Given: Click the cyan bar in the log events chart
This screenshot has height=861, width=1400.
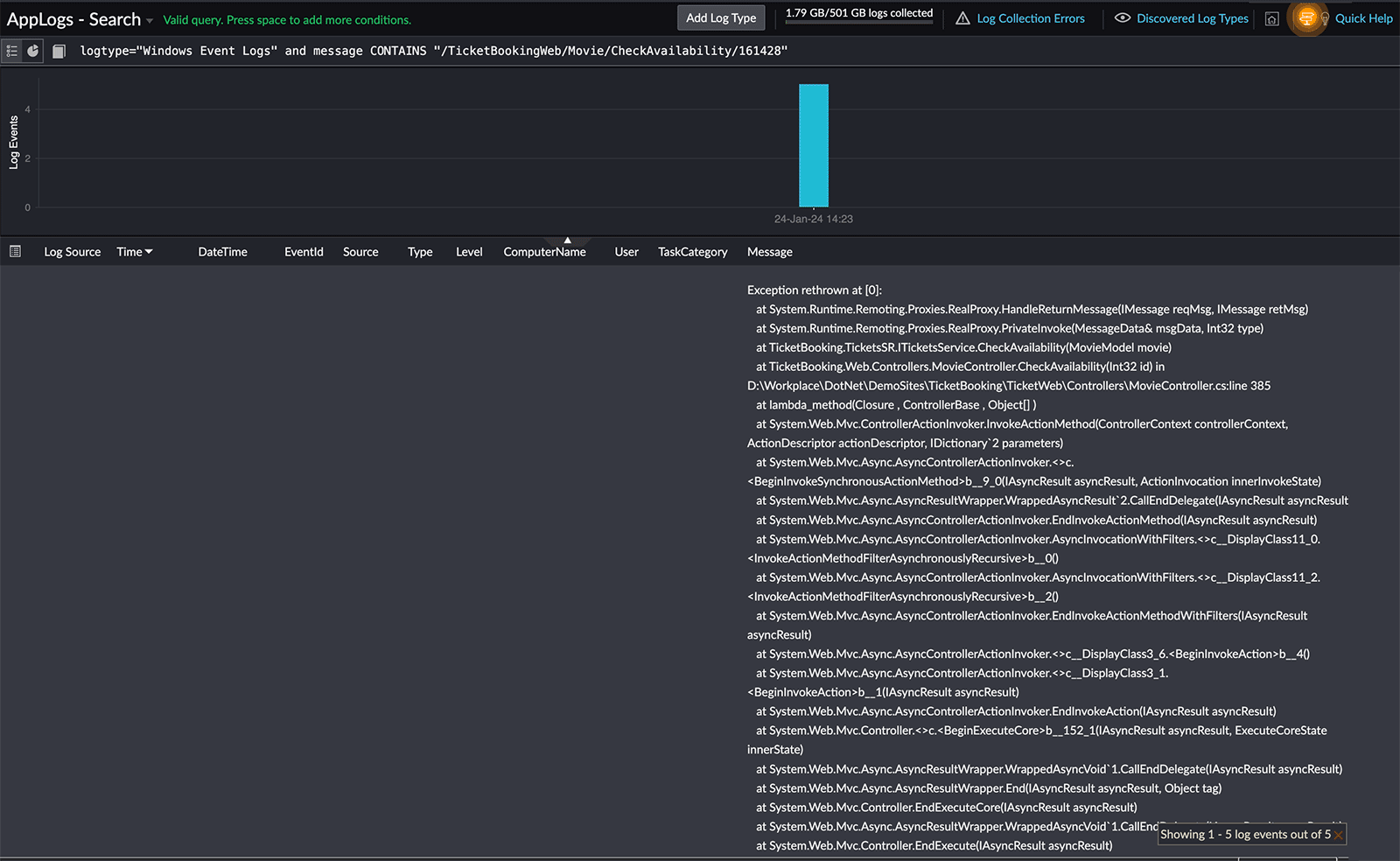Looking at the screenshot, I should [x=813, y=145].
